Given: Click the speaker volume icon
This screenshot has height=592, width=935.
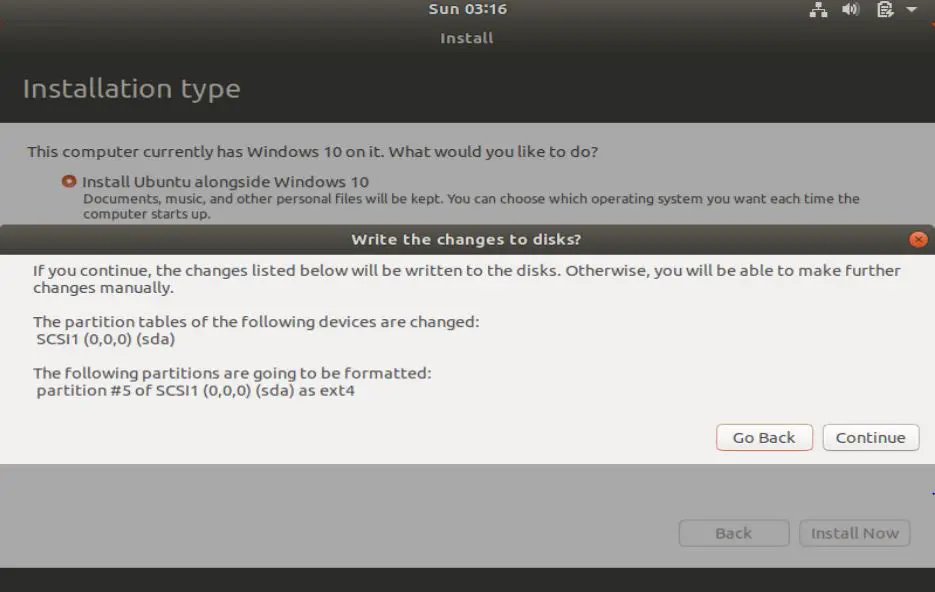Looking at the screenshot, I should tap(849, 10).
